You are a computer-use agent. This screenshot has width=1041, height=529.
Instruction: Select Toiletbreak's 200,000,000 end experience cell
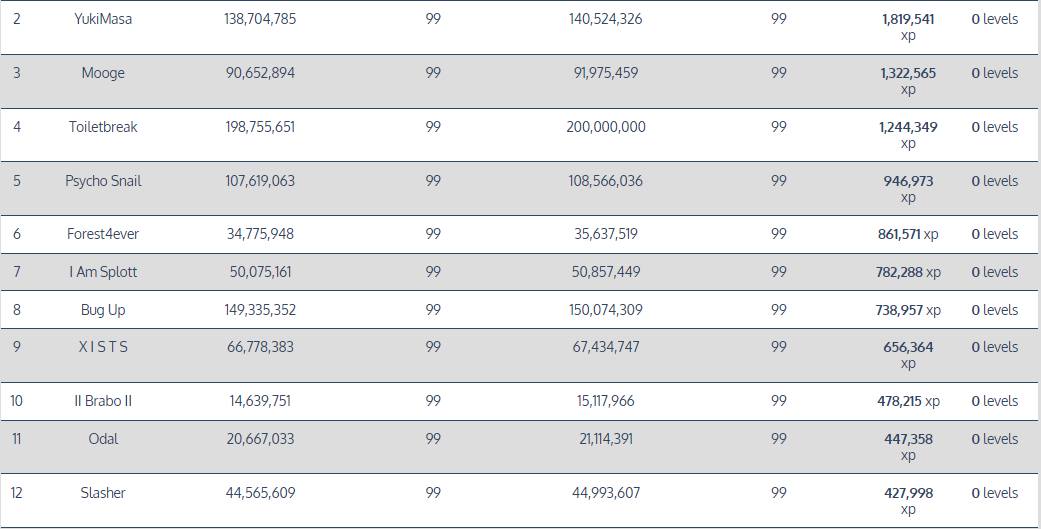click(x=606, y=127)
